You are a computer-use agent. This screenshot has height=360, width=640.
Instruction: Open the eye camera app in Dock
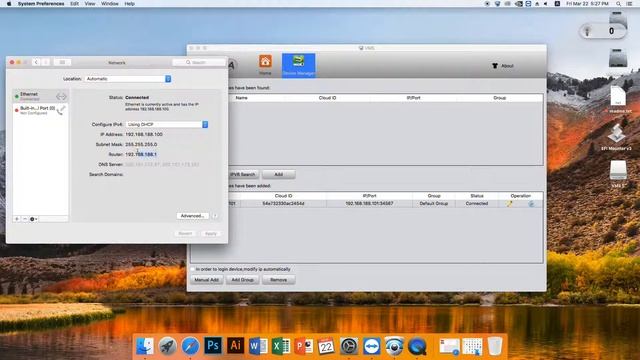point(394,346)
